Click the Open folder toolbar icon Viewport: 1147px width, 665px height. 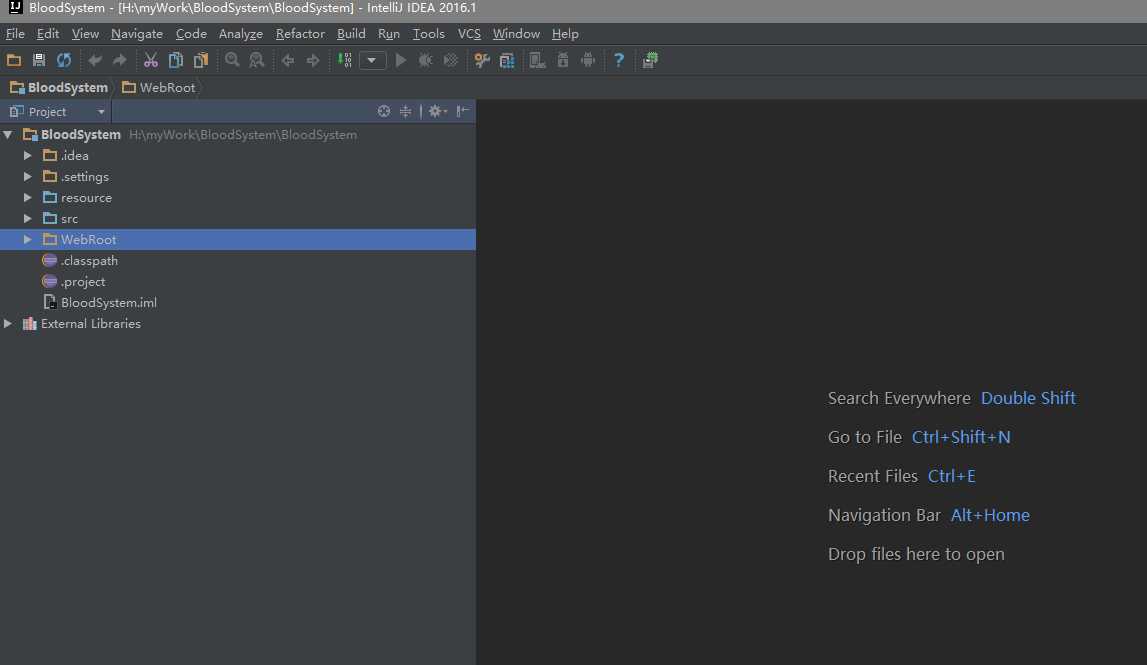tap(14, 60)
